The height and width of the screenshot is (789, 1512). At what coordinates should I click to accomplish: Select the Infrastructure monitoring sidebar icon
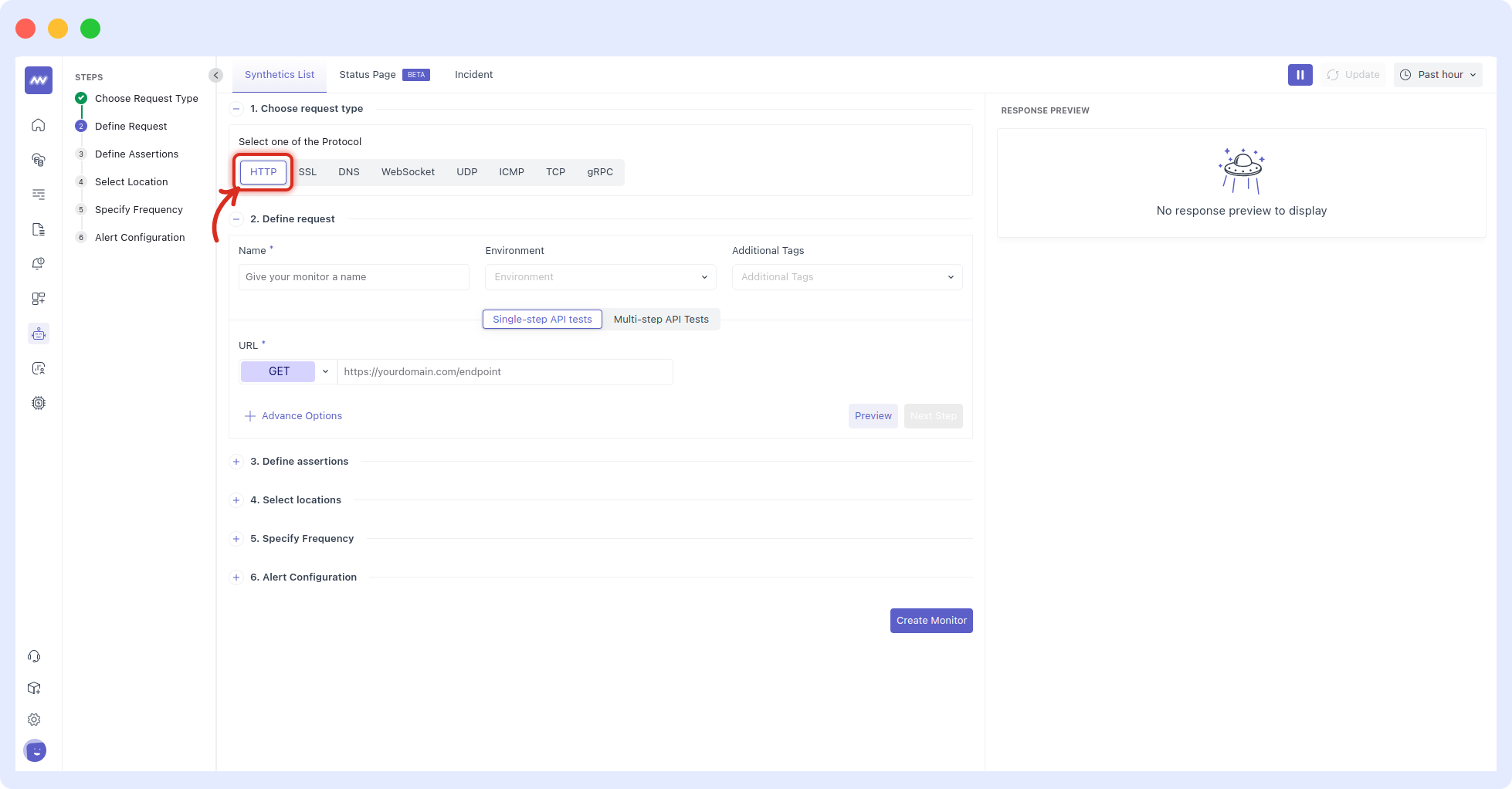(x=38, y=160)
